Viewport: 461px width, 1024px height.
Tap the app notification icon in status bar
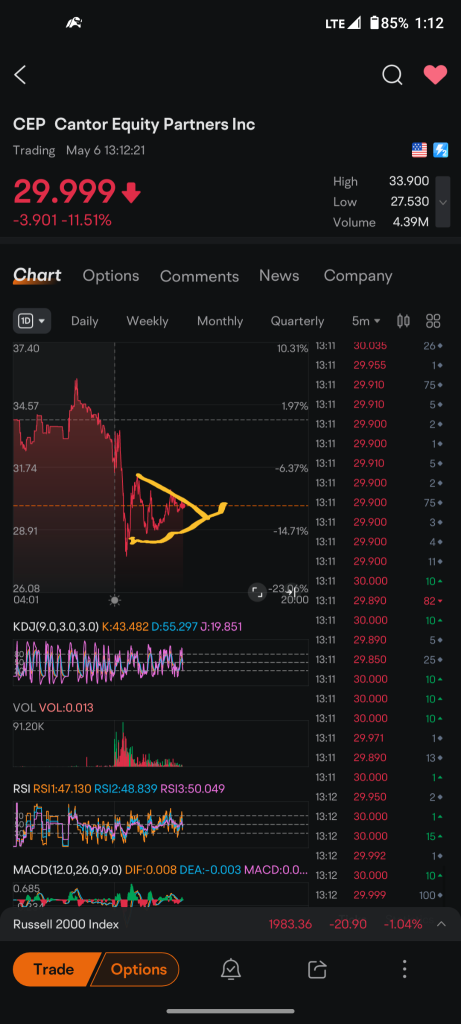point(74,24)
